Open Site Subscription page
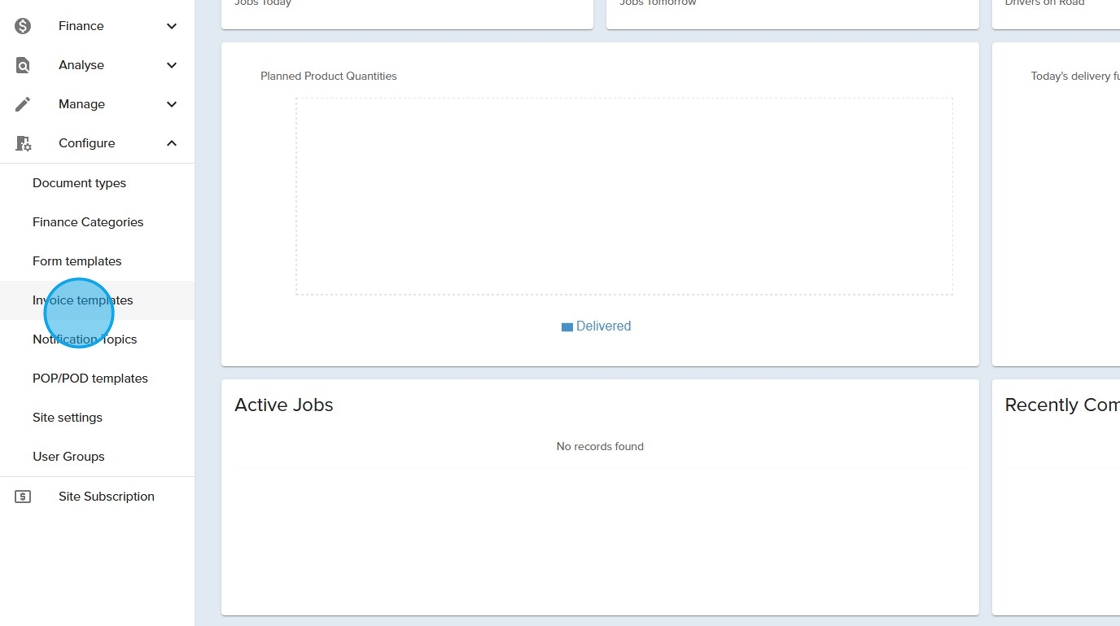 pos(106,497)
